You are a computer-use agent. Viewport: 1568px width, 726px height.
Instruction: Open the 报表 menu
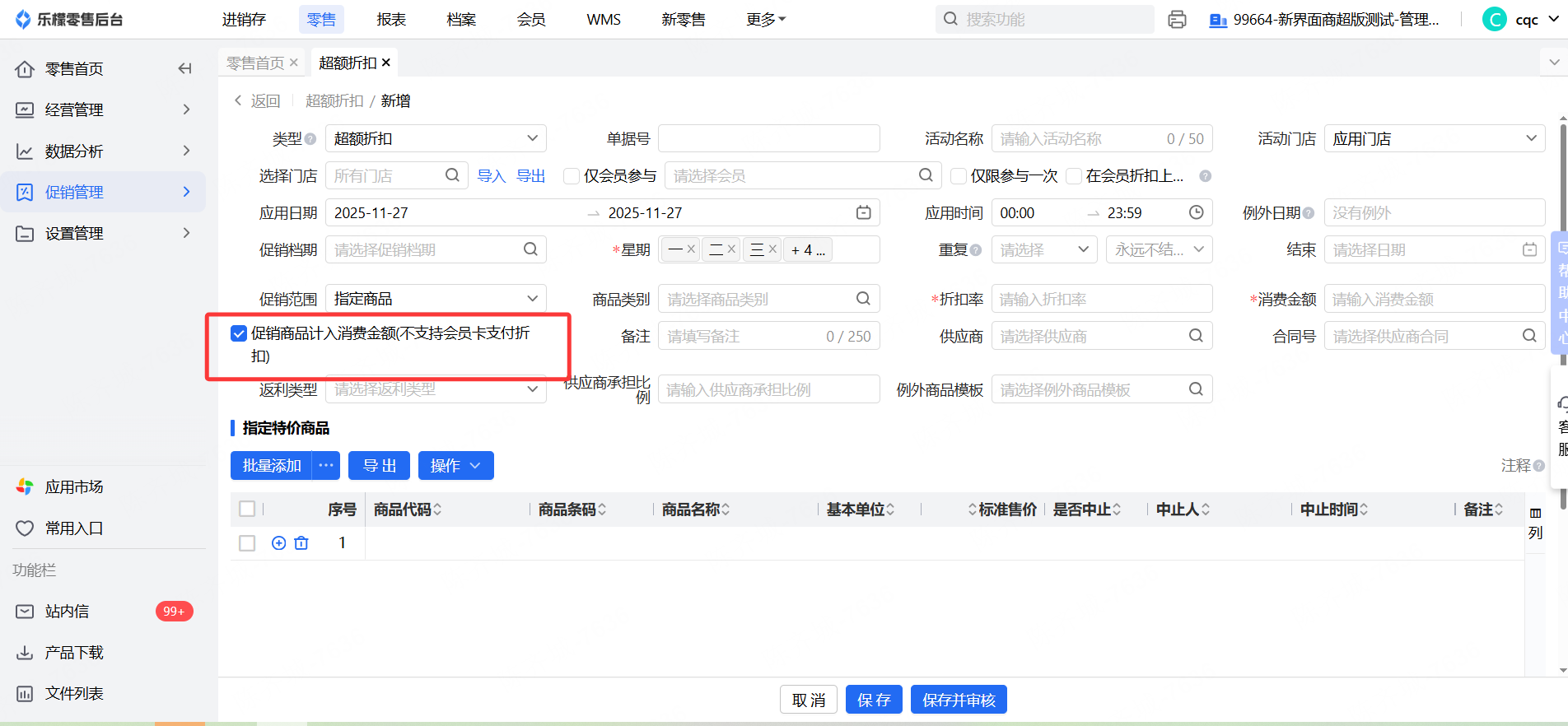pos(391,20)
